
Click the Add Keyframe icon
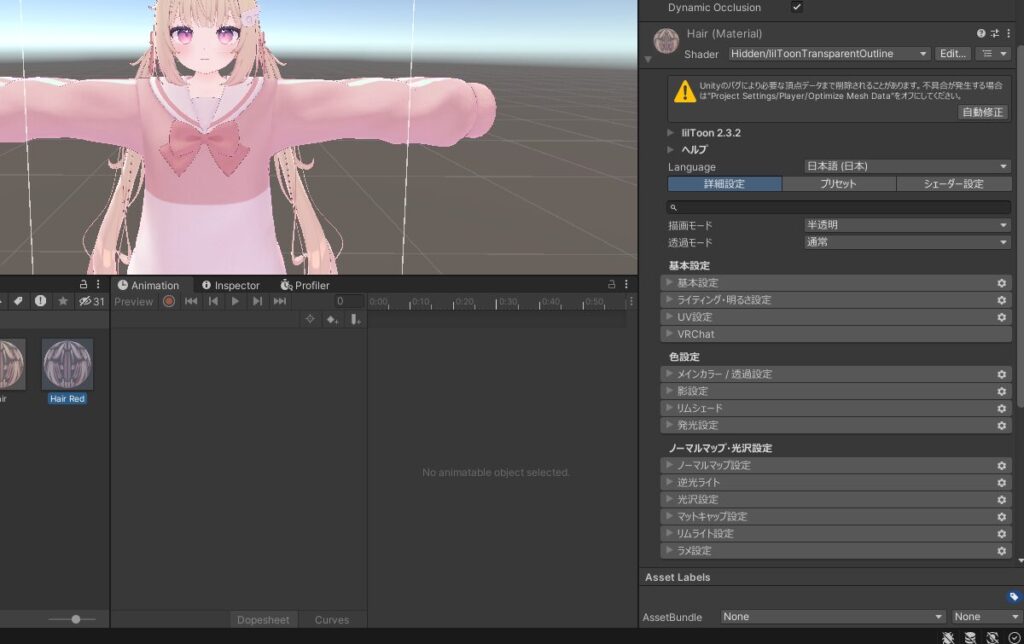pyautogui.click(x=333, y=319)
